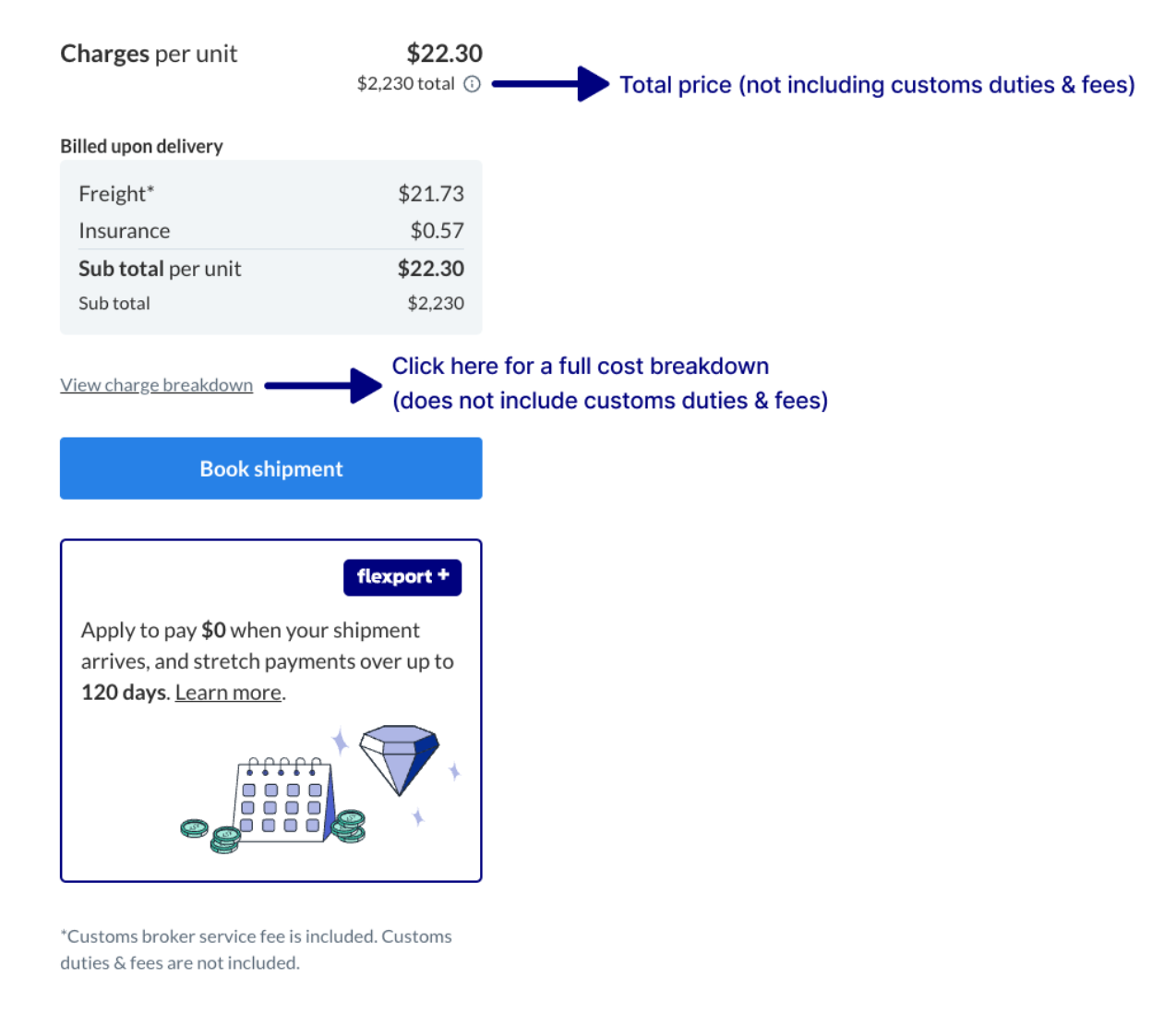Click the flexport + badge
The height and width of the screenshot is (1014, 1176).
click(402, 577)
